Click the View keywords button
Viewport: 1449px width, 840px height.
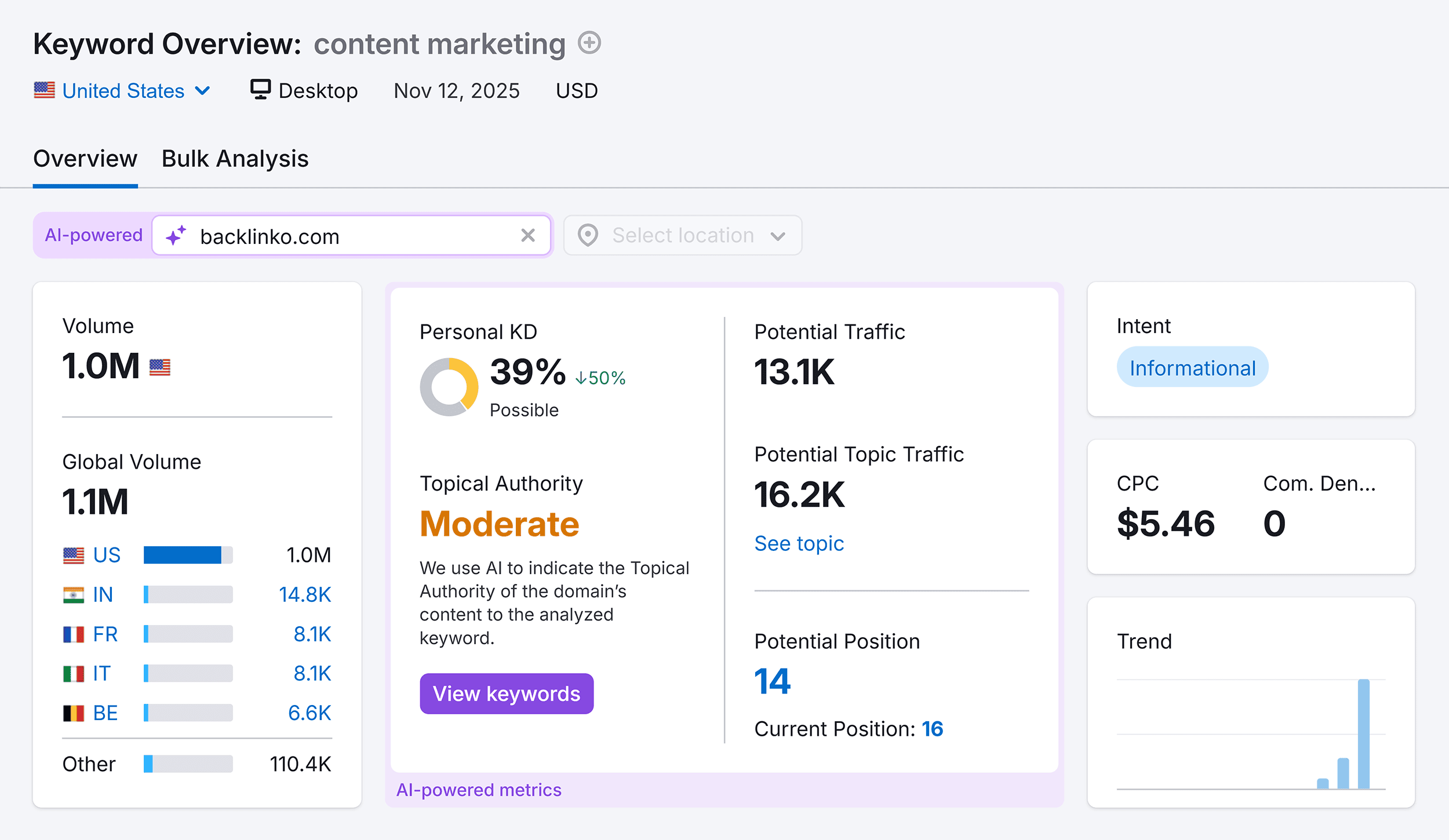506,693
